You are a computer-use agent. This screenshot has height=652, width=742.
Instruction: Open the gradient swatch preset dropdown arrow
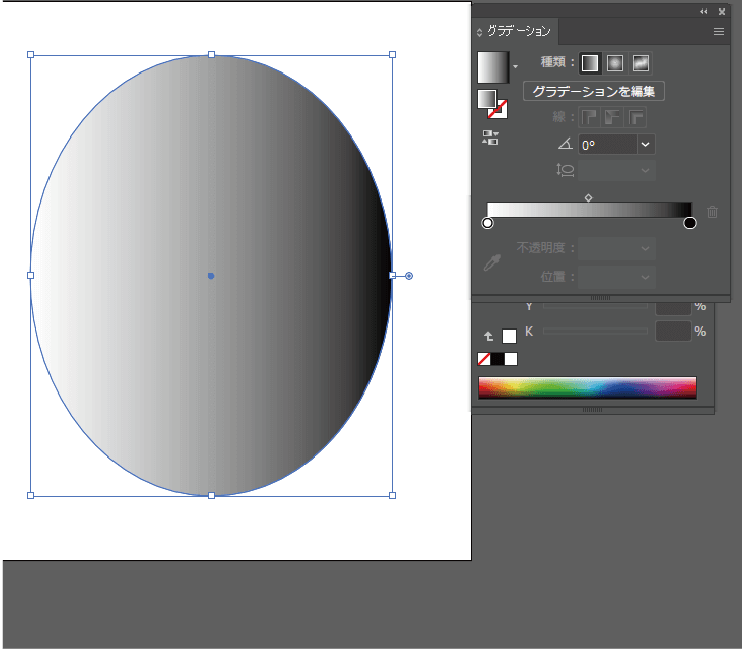tap(515, 67)
